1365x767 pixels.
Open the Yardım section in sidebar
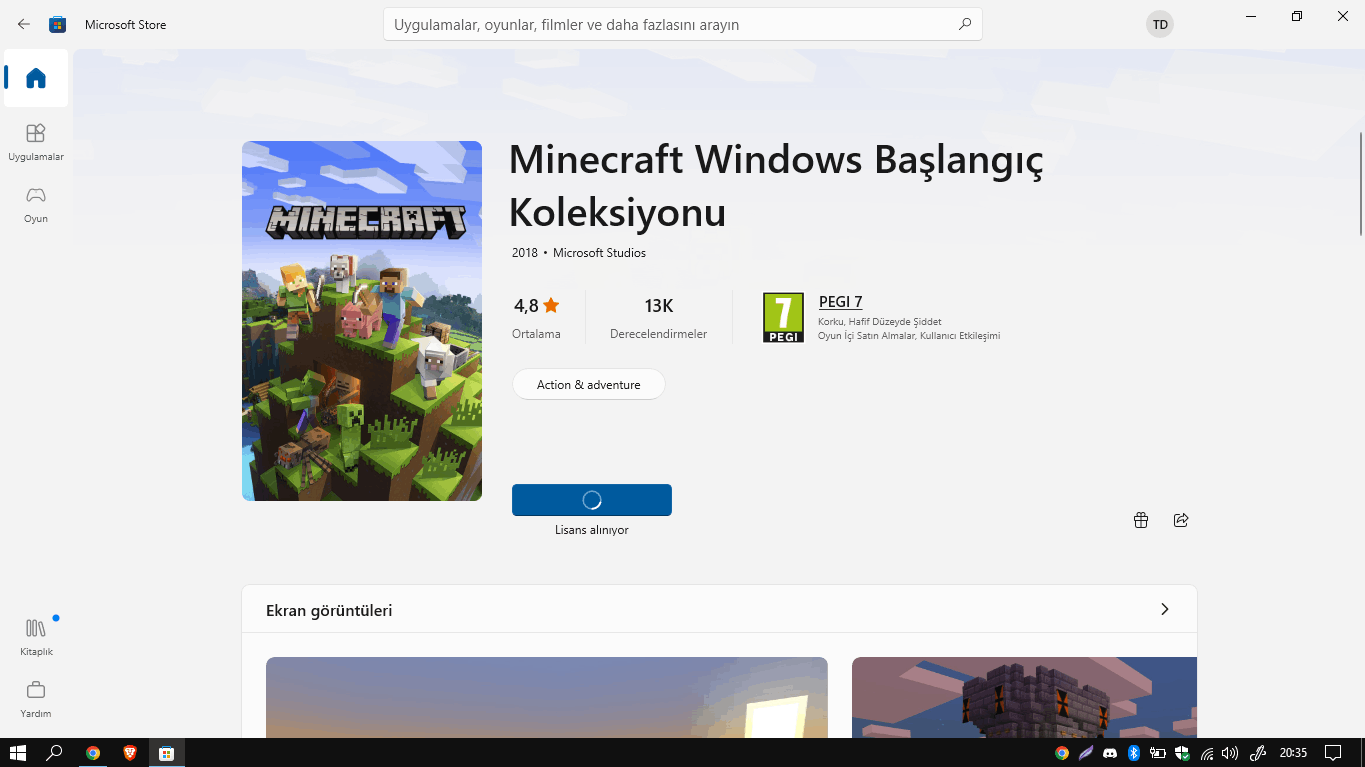click(35, 697)
